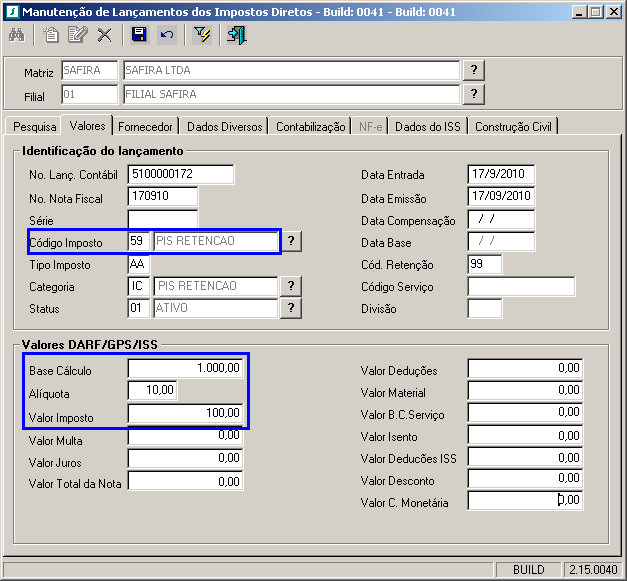Select the Construção Civil tab
The width and height of the screenshot is (627, 581).
[514, 127]
